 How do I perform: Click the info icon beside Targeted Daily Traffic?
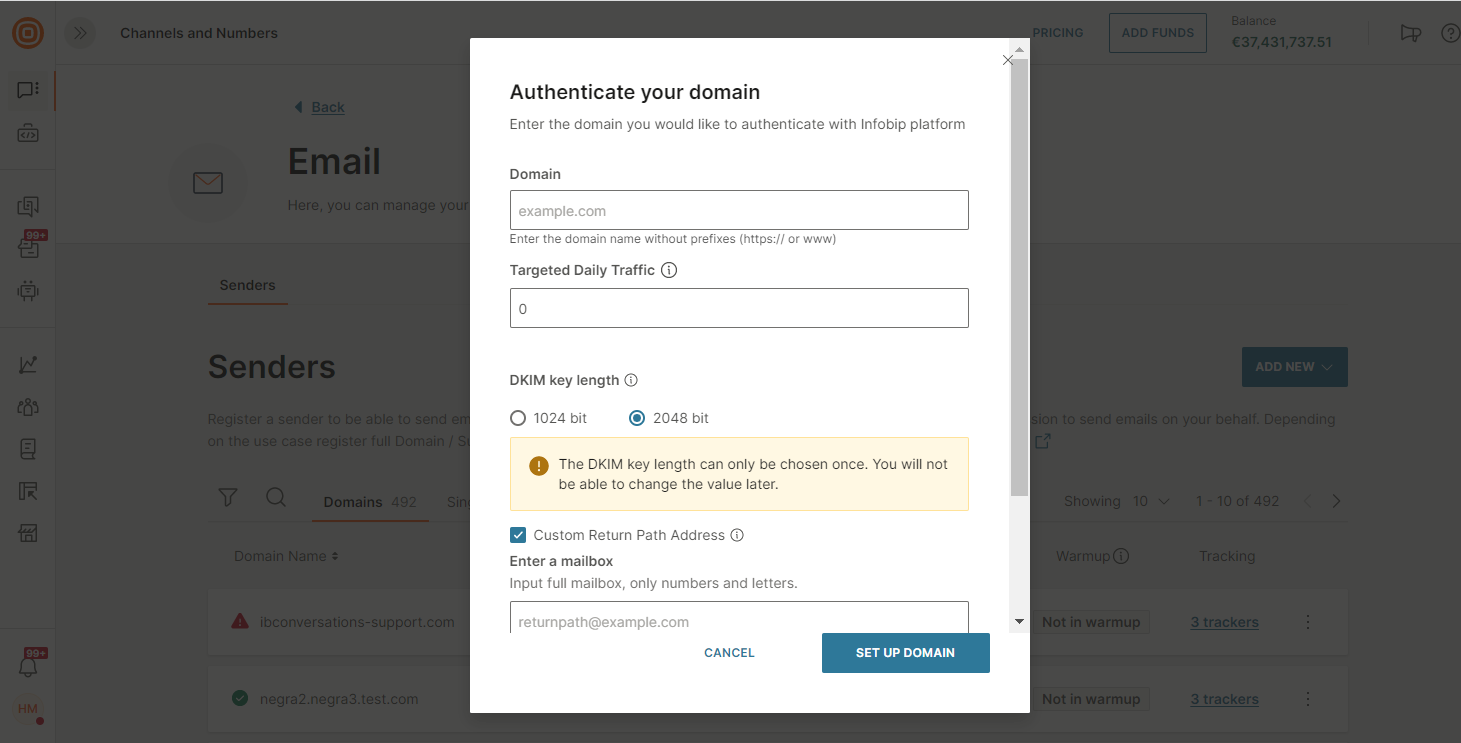point(670,270)
